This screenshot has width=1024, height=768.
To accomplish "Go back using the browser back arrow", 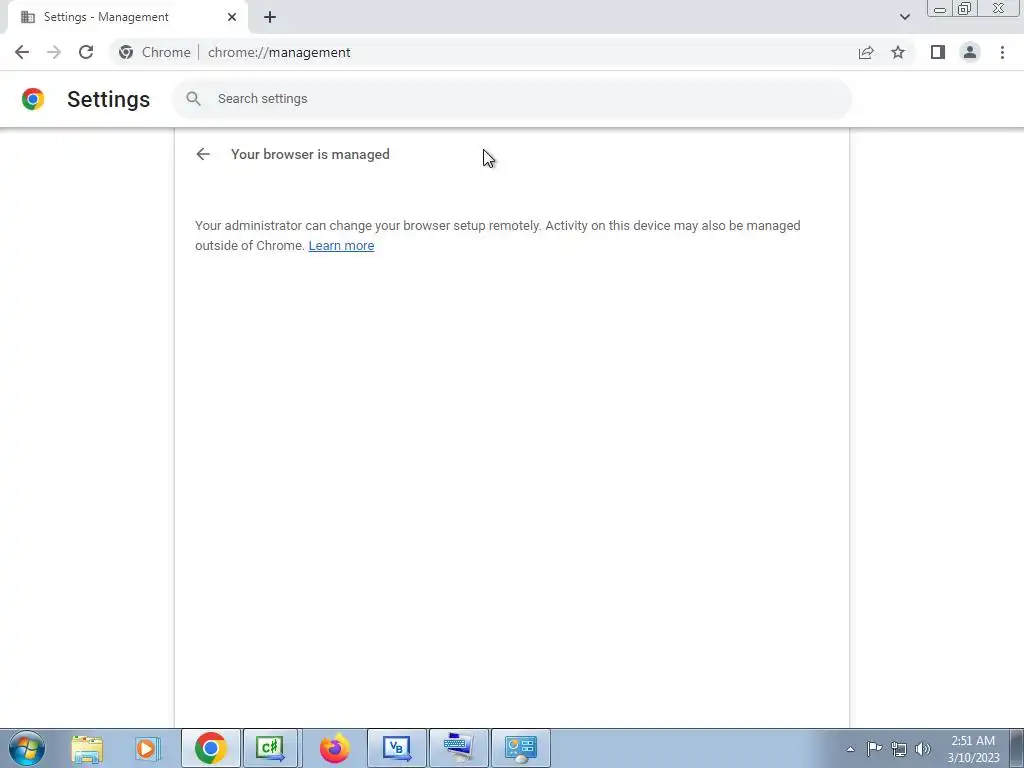I will (x=22, y=52).
